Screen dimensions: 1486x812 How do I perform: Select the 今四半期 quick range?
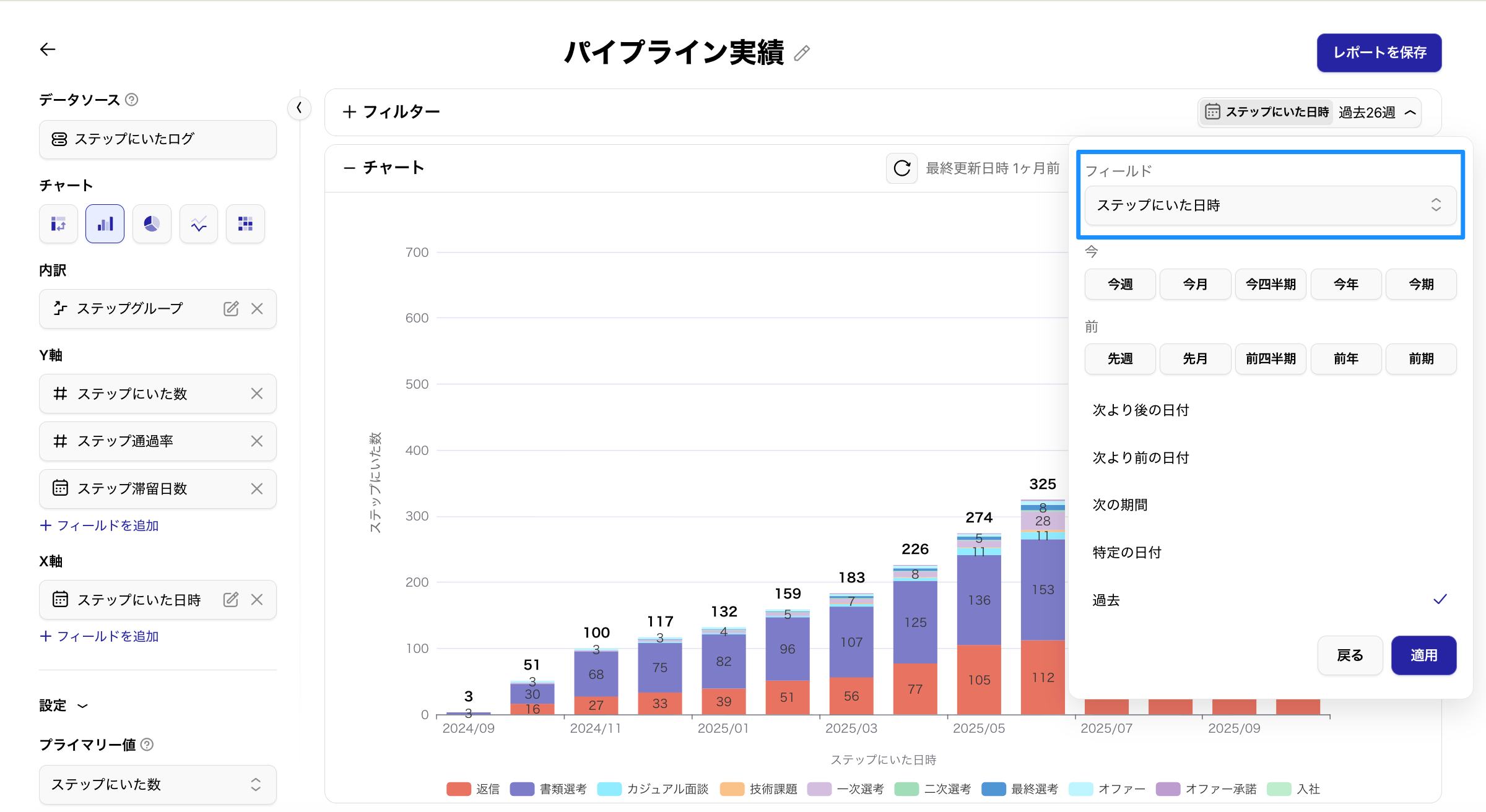pos(1271,284)
